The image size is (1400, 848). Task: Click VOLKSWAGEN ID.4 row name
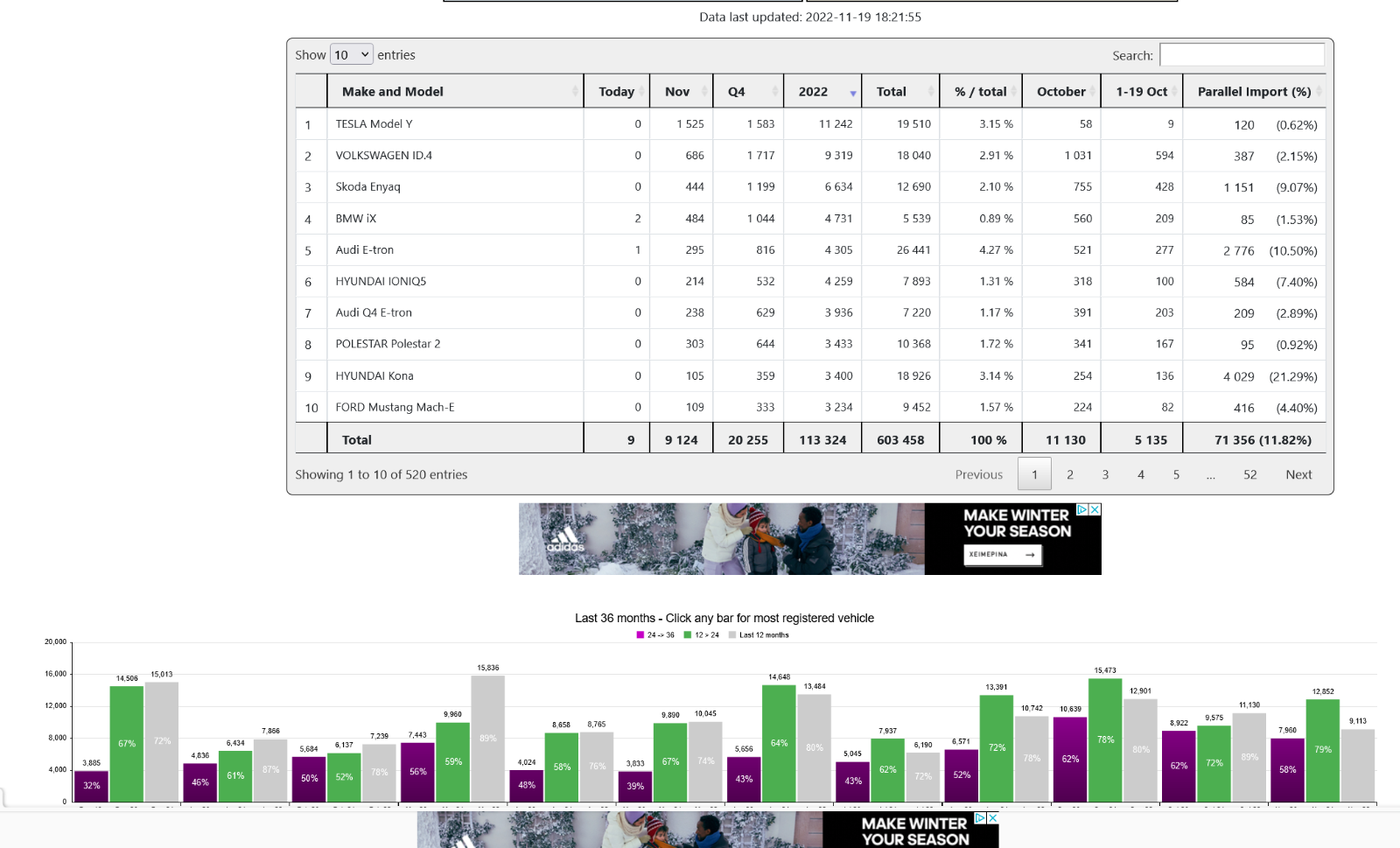[x=384, y=155]
